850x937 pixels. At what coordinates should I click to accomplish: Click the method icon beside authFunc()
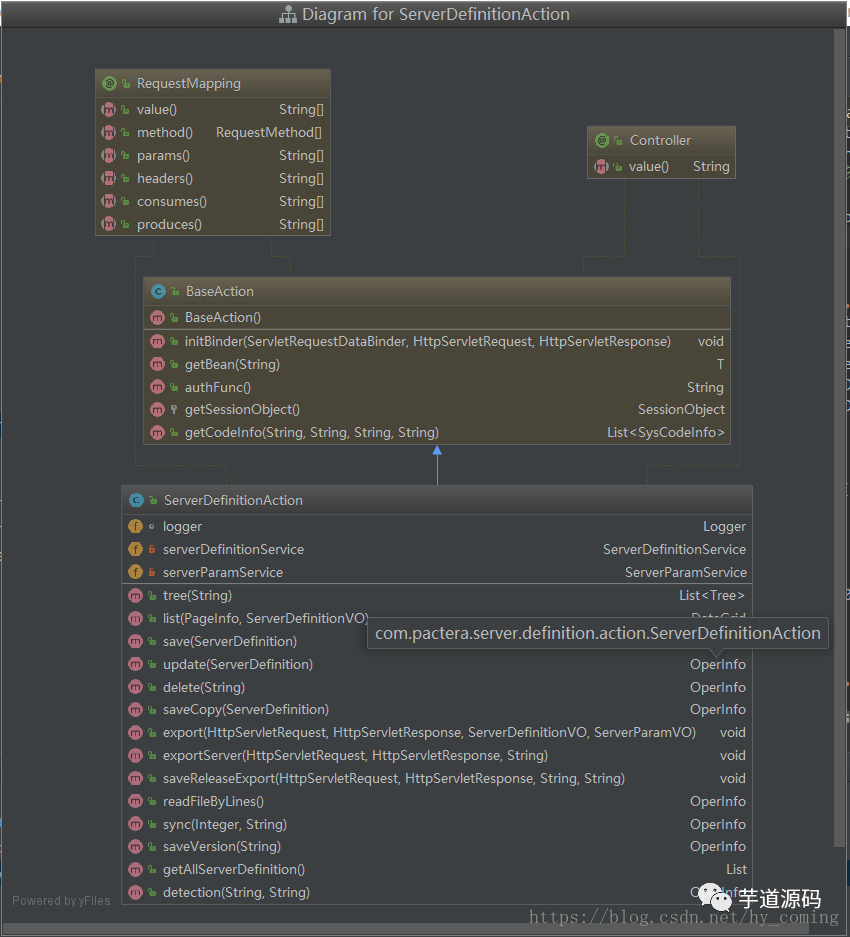157,387
